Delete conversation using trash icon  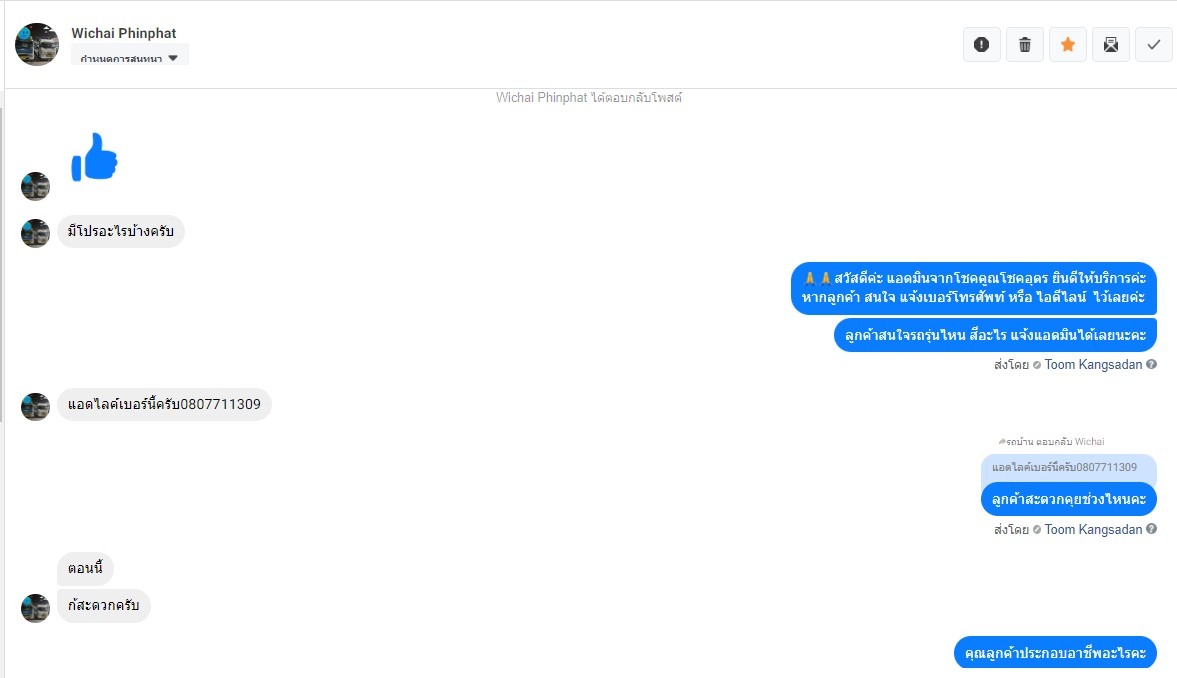tap(1025, 44)
